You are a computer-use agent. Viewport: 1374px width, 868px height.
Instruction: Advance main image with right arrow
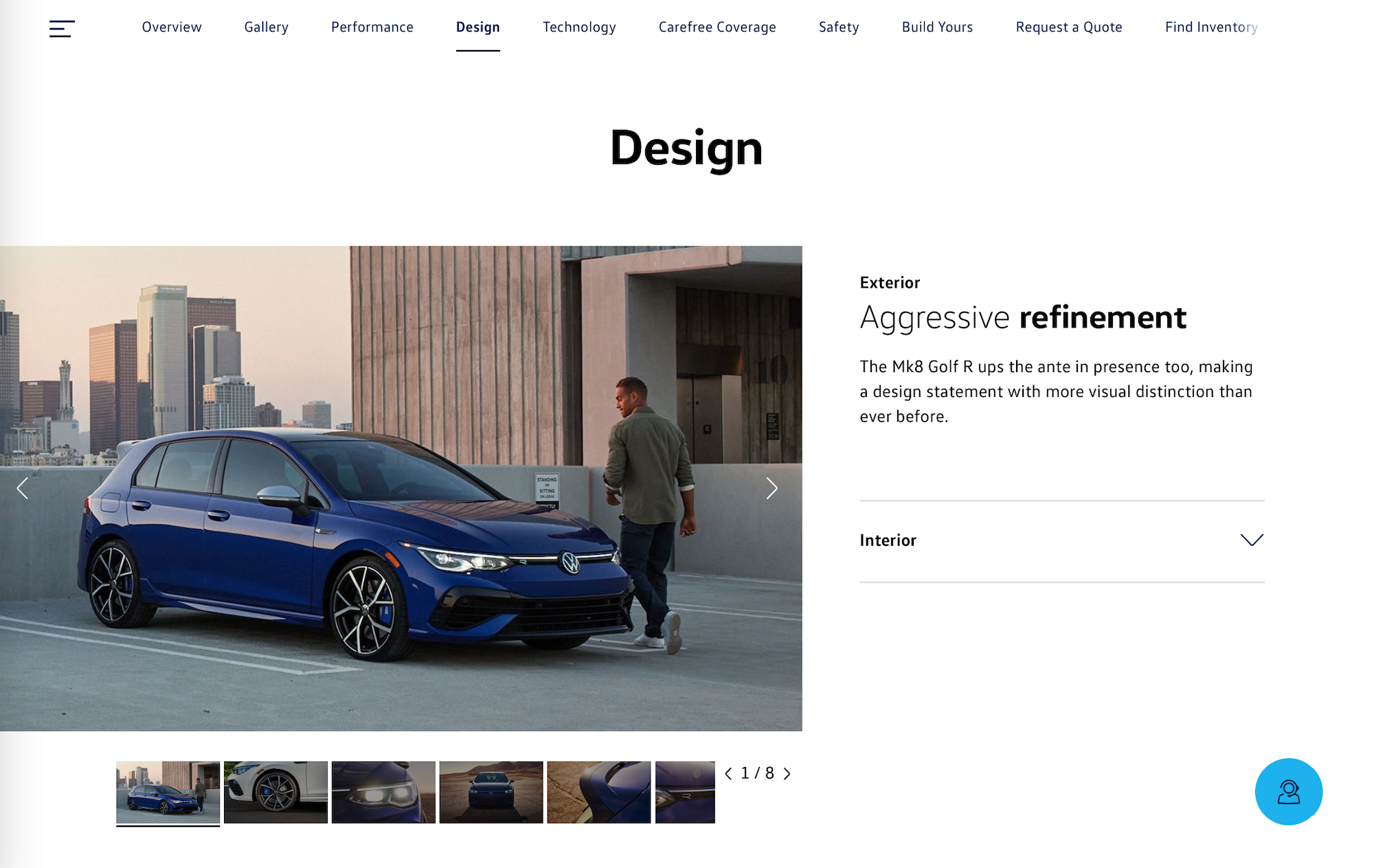coord(772,488)
